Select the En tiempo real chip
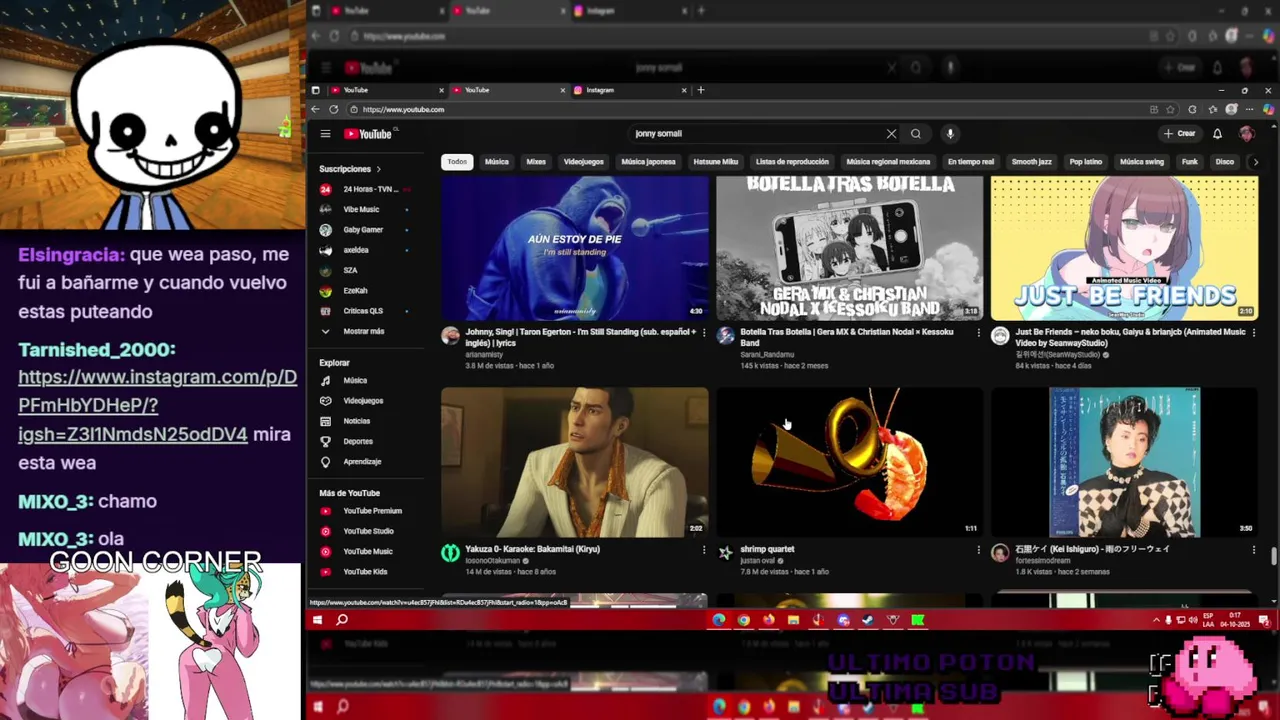Image resolution: width=1280 pixels, height=720 pixels. pos(971,161)
